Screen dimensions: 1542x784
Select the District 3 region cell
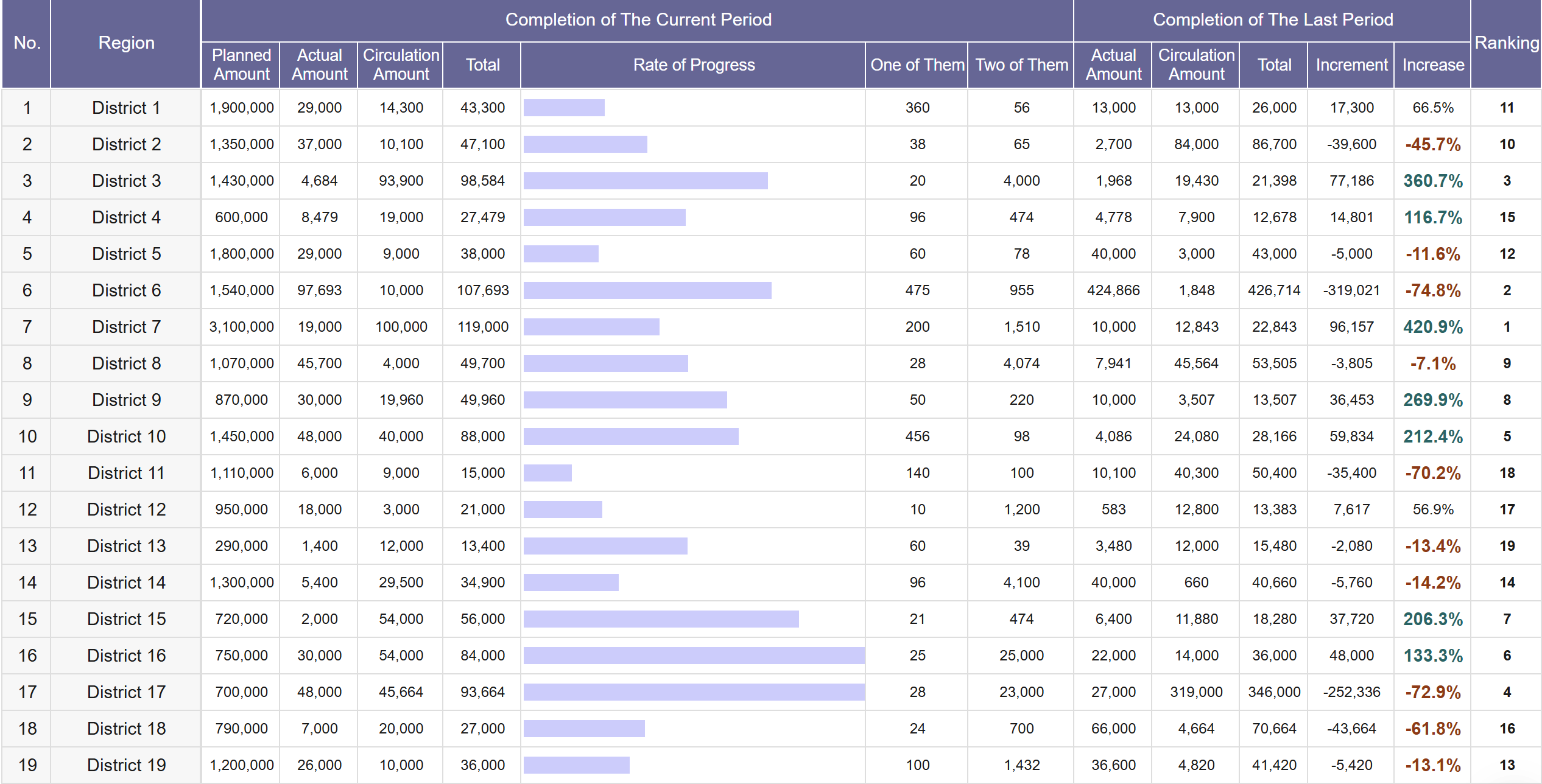pos(126,181)
